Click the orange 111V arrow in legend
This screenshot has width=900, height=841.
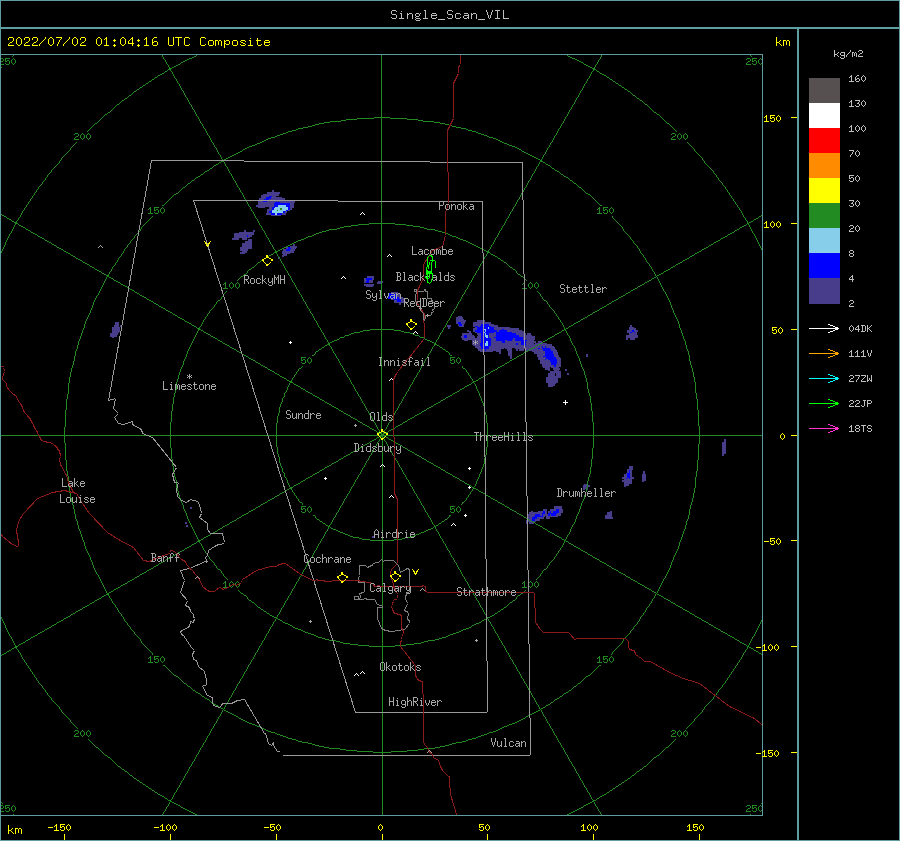(824, 354)
